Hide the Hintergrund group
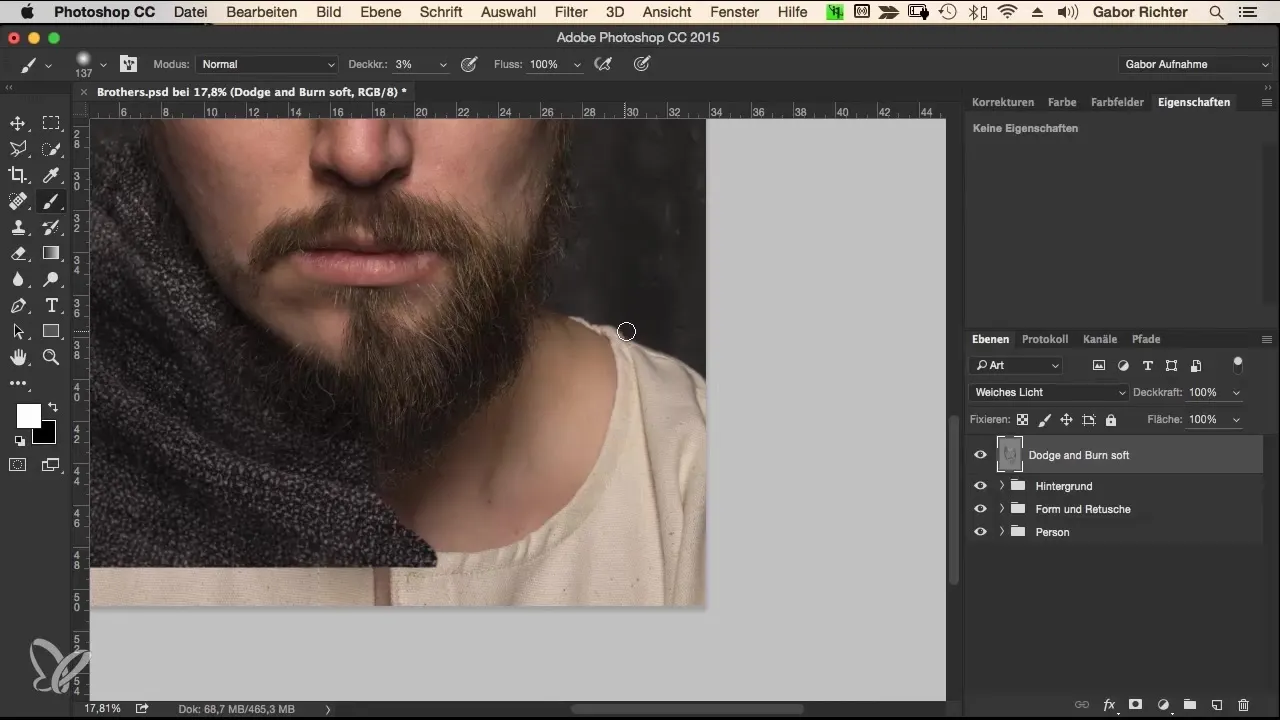 pos(980,486)
